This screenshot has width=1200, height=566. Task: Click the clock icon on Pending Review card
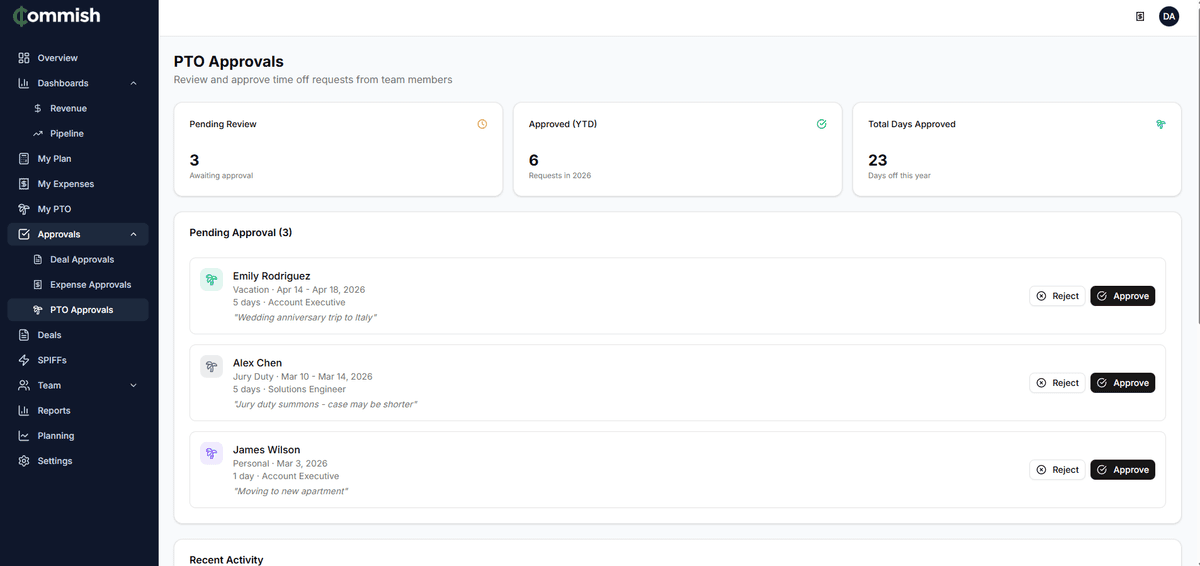click(482, 124)
